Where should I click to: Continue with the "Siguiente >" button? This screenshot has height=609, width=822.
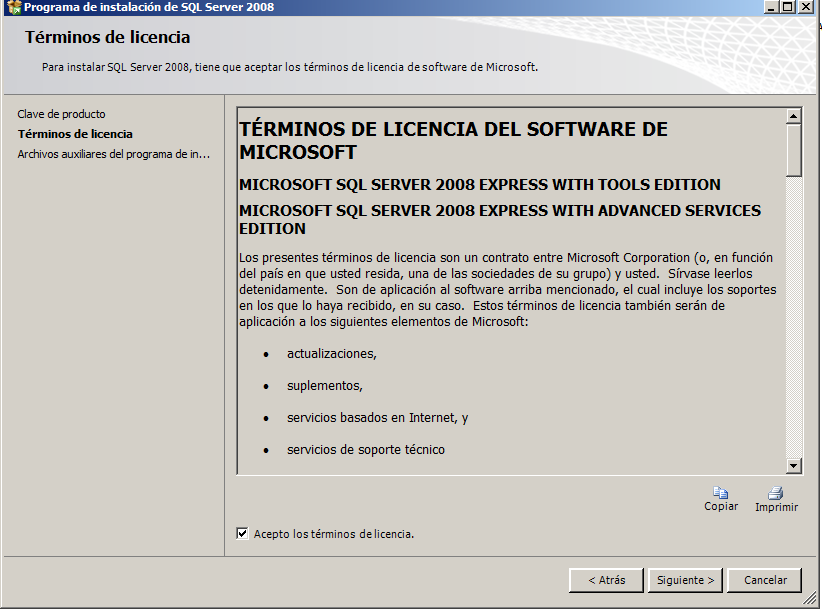tap(686, 580)
